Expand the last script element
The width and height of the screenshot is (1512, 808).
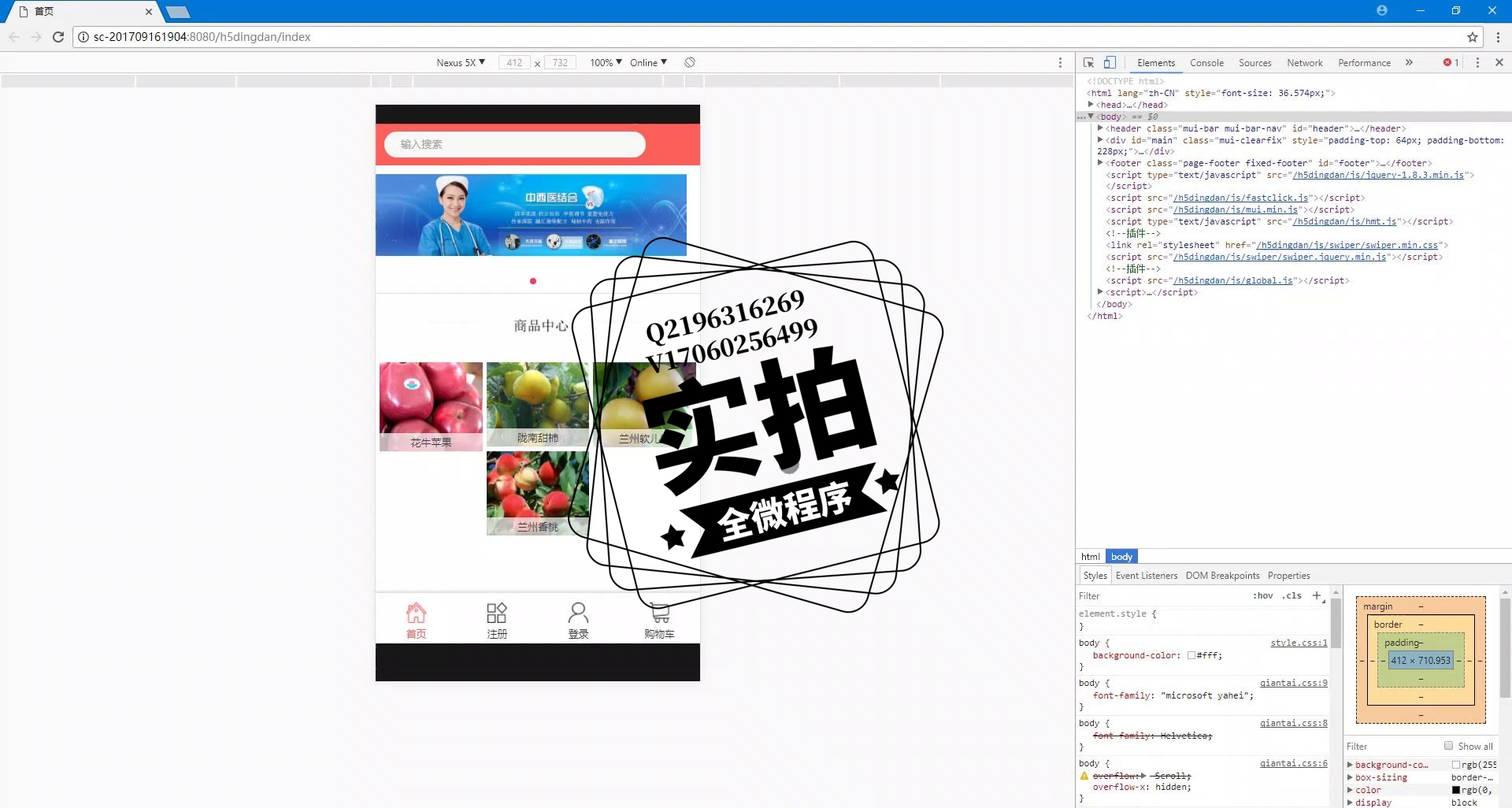[1100, 291]
